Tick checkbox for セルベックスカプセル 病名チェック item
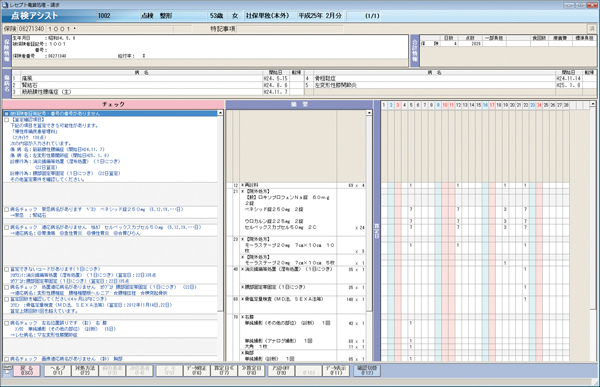This screenshot has width=600, height=387. 7,227
